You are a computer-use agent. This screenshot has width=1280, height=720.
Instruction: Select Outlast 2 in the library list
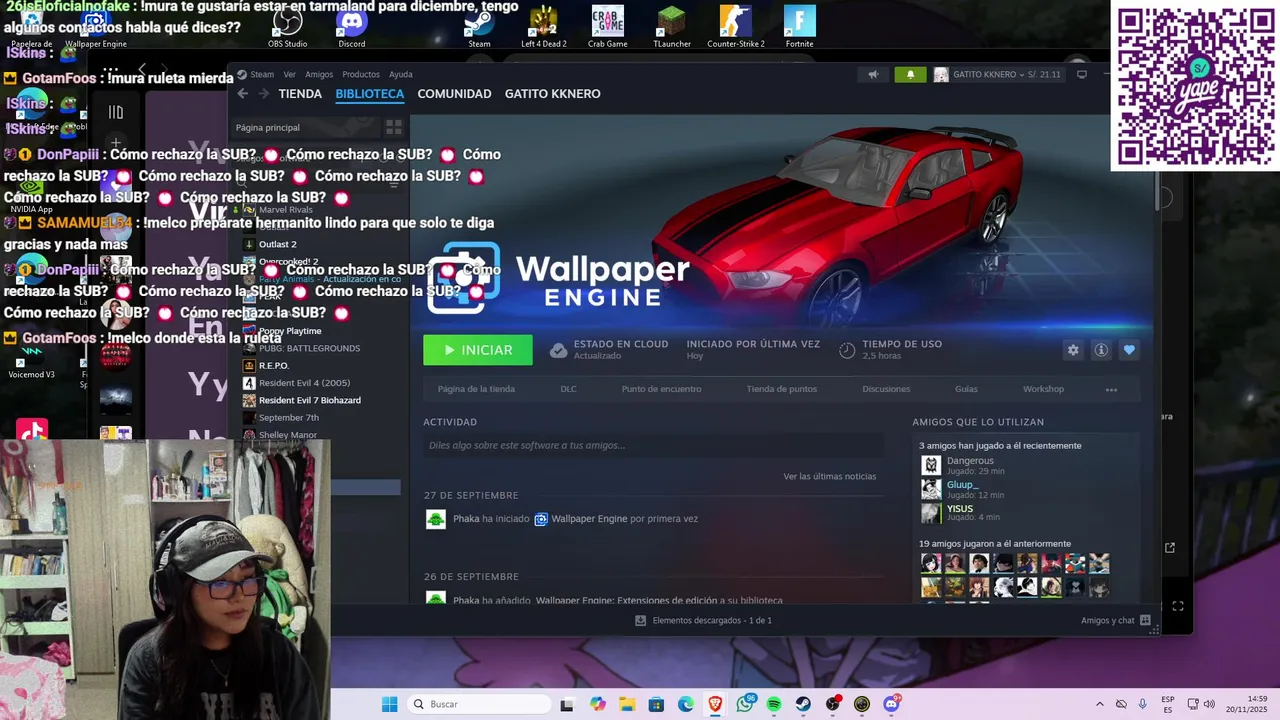(277, 244)
